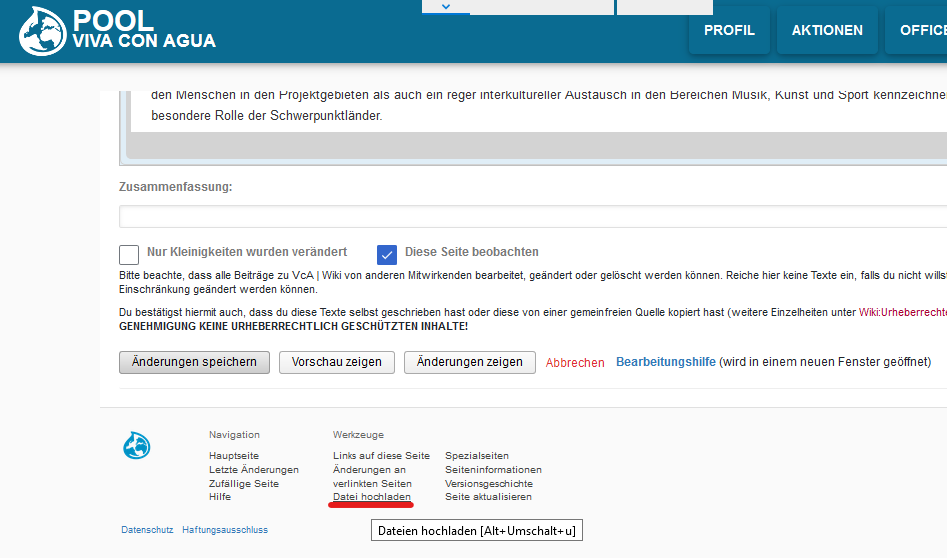
Task: Click 'Vorschau zeigen' button
Action: (337, 362)
